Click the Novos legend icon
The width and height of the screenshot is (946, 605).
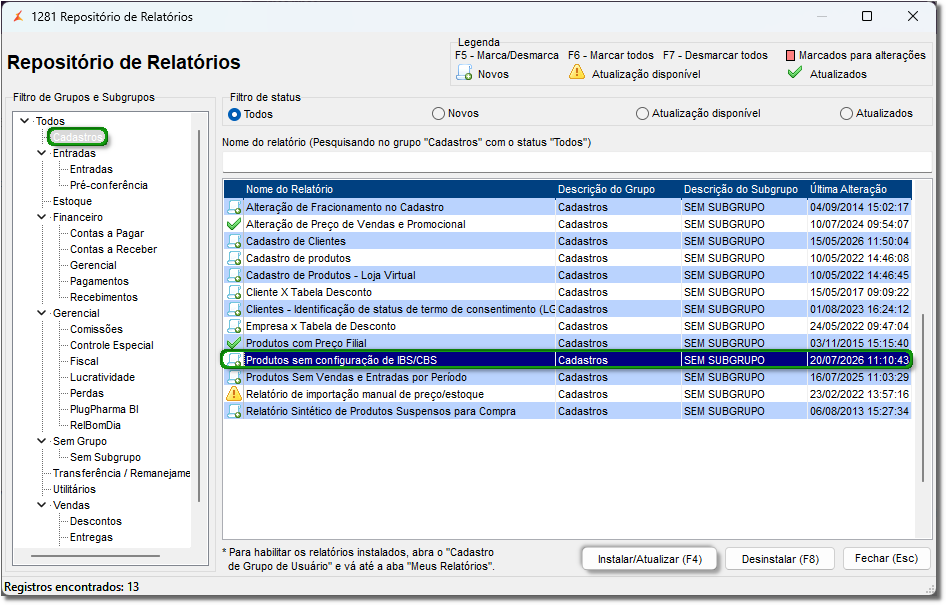coord(464,73)
